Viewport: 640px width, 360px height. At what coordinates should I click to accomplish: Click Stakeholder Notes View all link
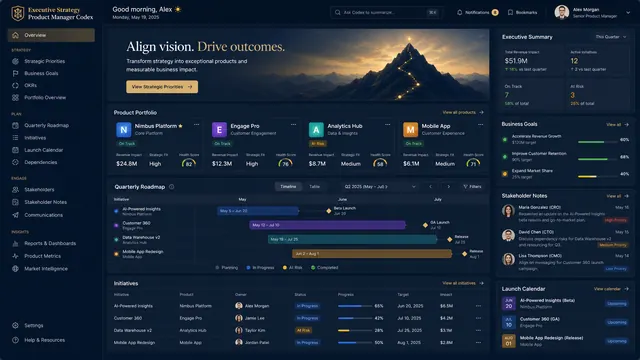[x=617, y=196]
